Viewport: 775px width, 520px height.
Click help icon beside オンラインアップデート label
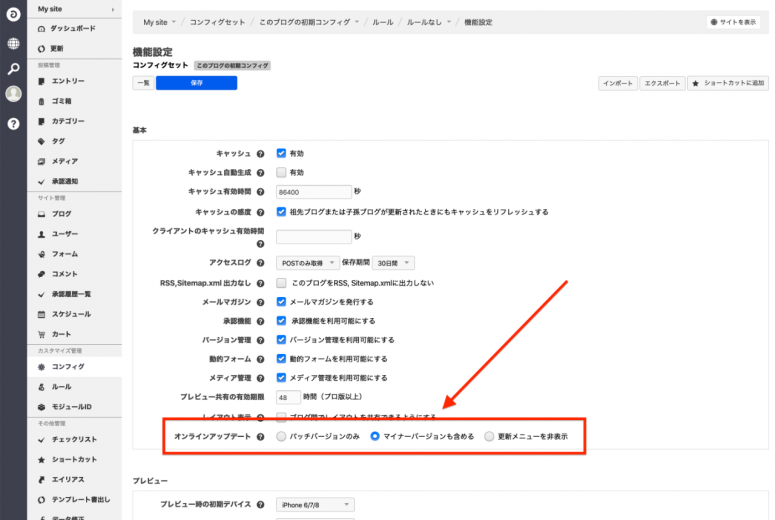pyautogui.click(x=261, y=437)
